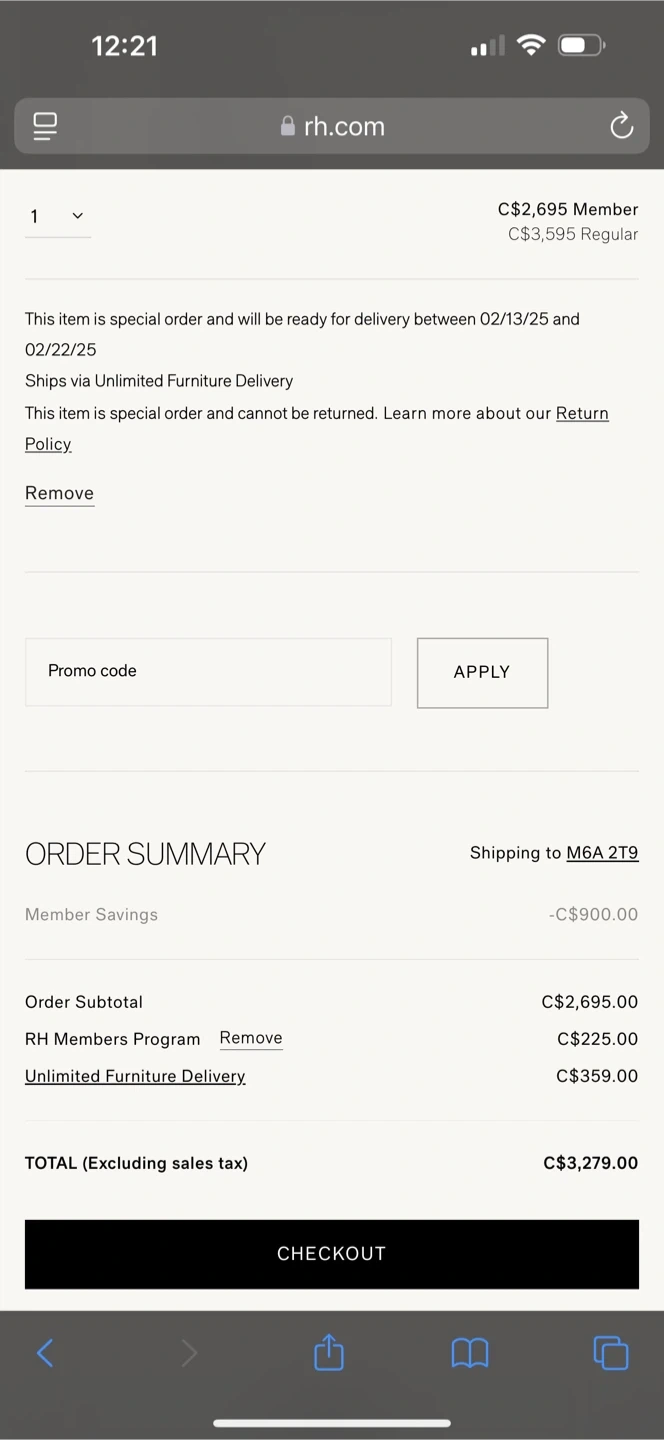Remove the RH Members Program
The height and width of the screenshot is (1440, 664).
coord(251,1038)
